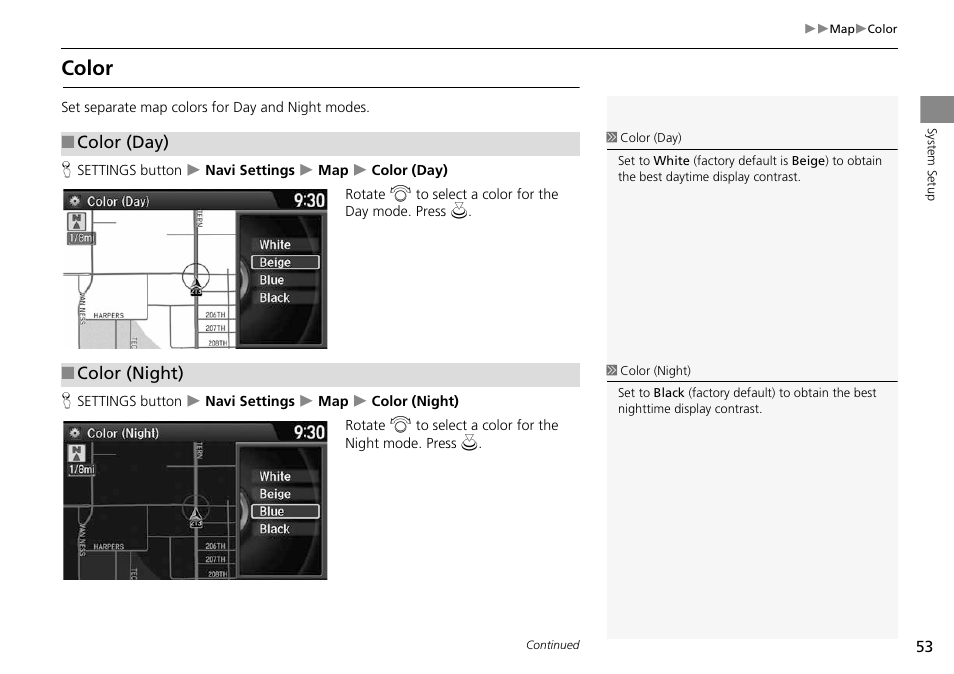Click 207TH street label on night map
The width and height of the screenshot is (954, 674).
pyautogui.click(x=215, y=559)
